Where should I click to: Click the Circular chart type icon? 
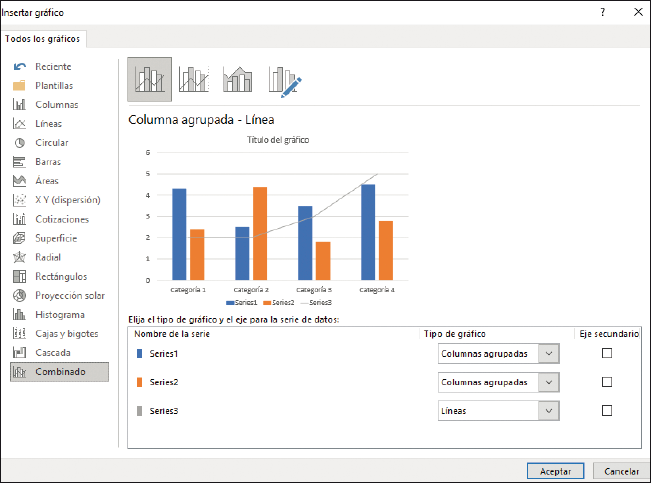coord(19,143)
